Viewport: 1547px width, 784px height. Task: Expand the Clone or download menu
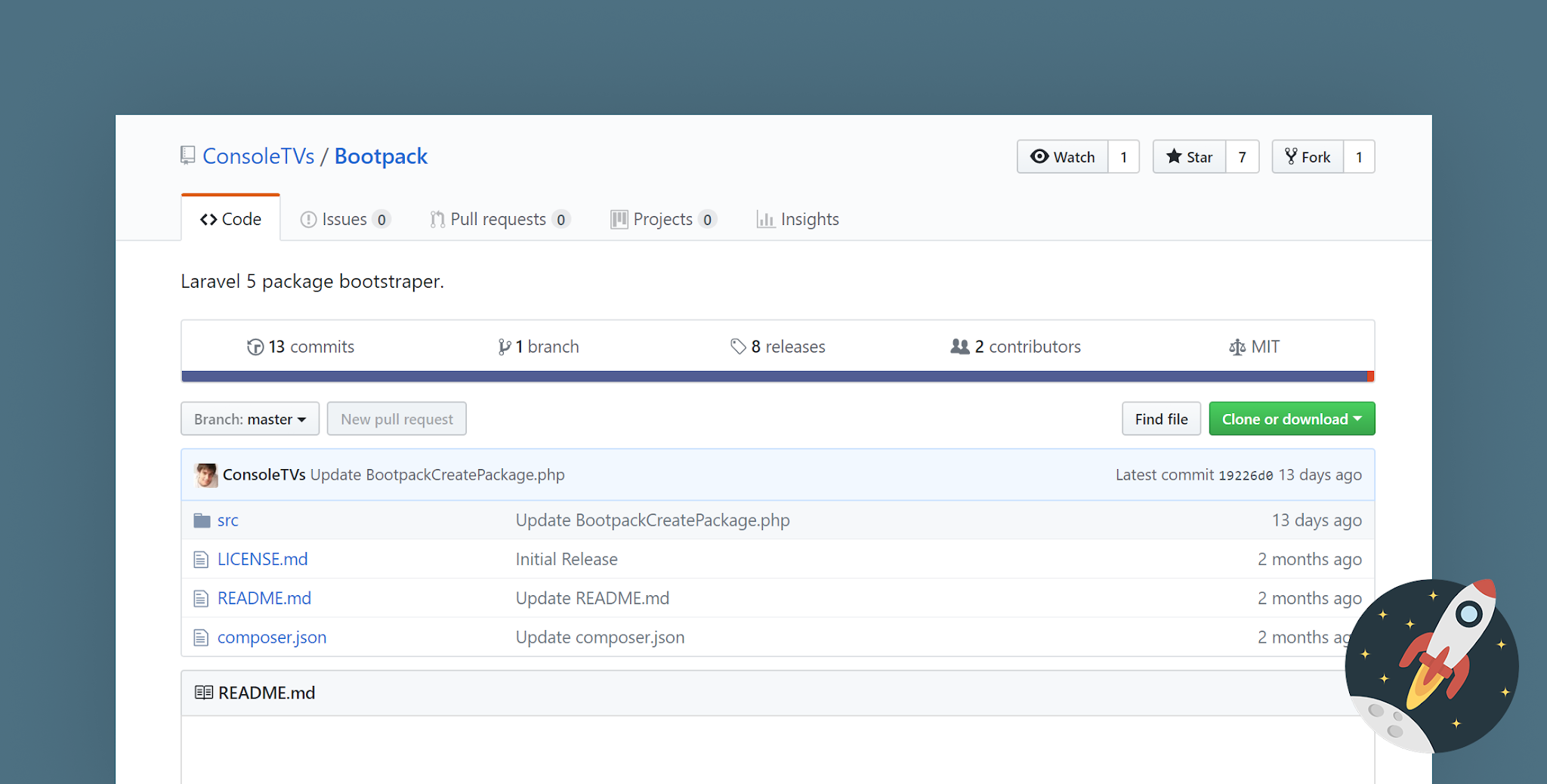pos(1292,419)
